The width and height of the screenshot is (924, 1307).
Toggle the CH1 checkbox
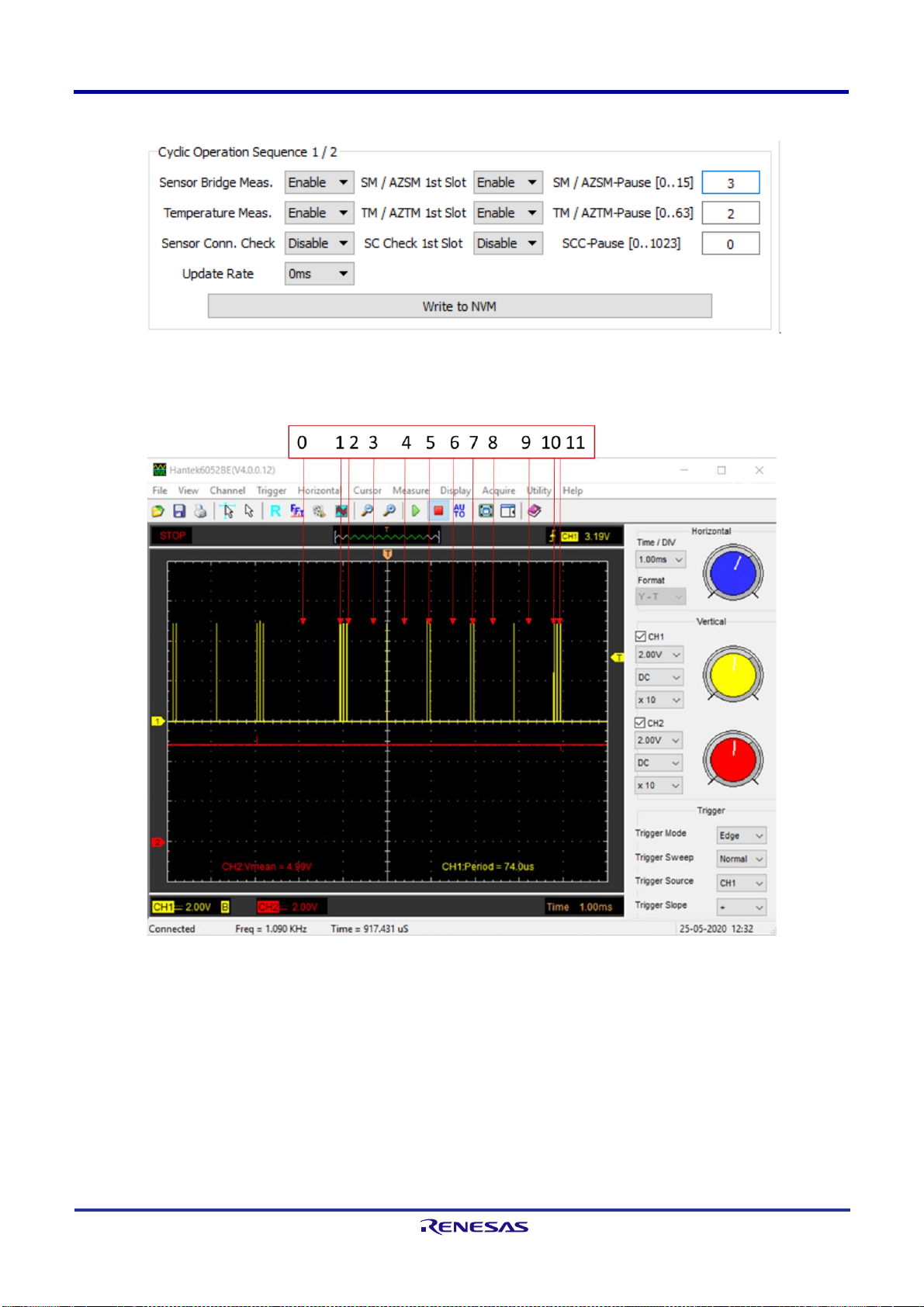pos(641,636)
